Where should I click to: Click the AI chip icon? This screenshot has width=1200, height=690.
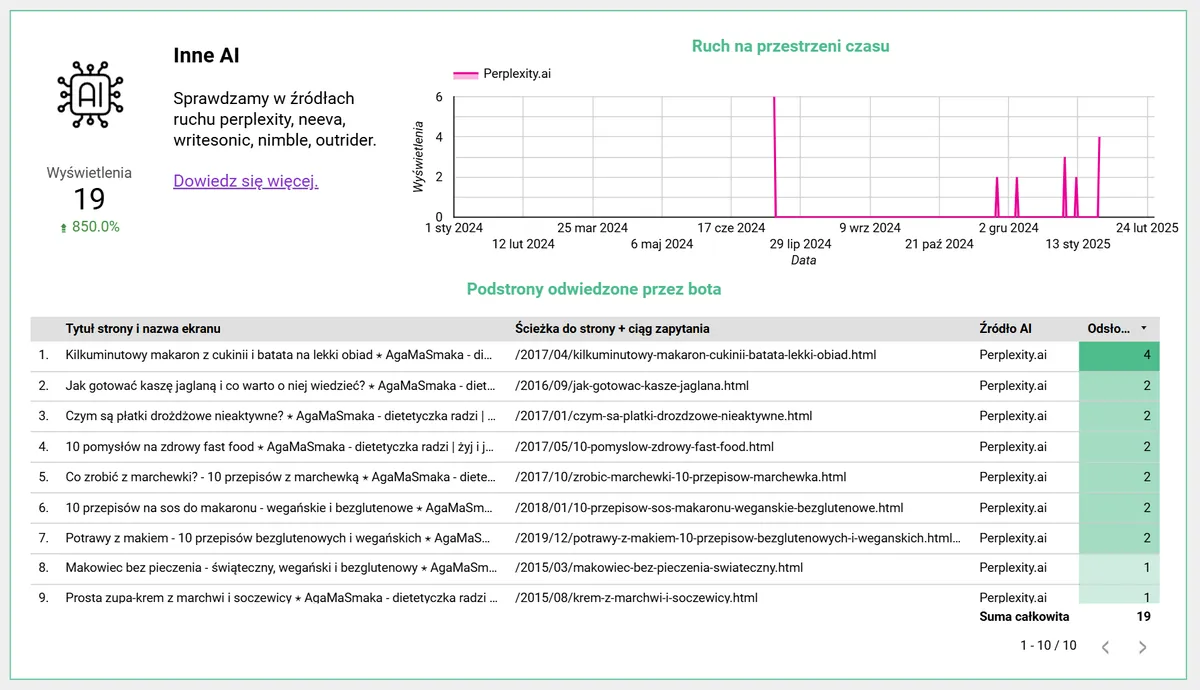(x=90, y=95)
